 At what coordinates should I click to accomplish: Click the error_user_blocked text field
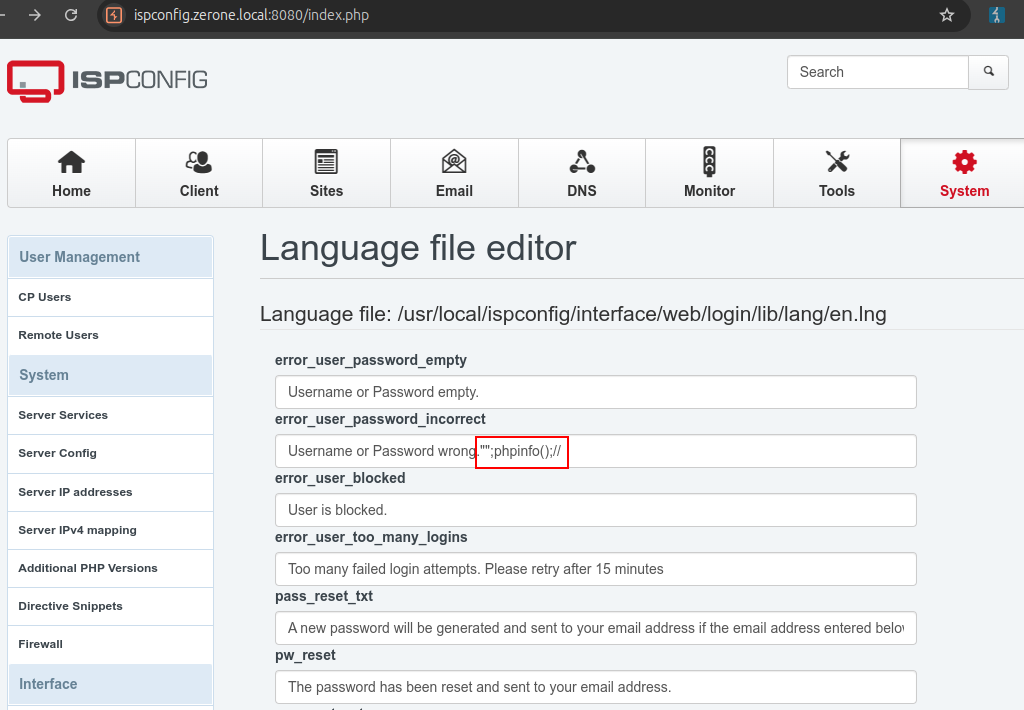596,510
